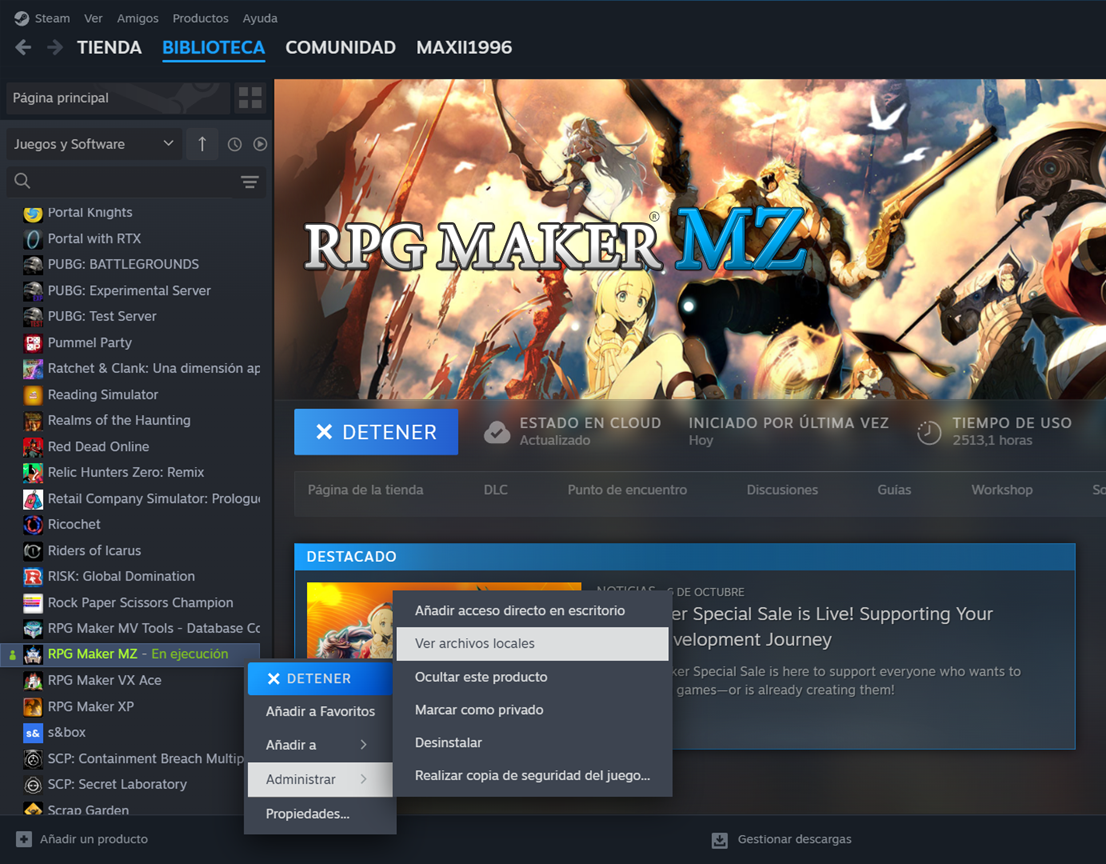The height and width of the screenshot is (864, 1106).
Task: Open the Discusiones link
Action: point(782,490)
